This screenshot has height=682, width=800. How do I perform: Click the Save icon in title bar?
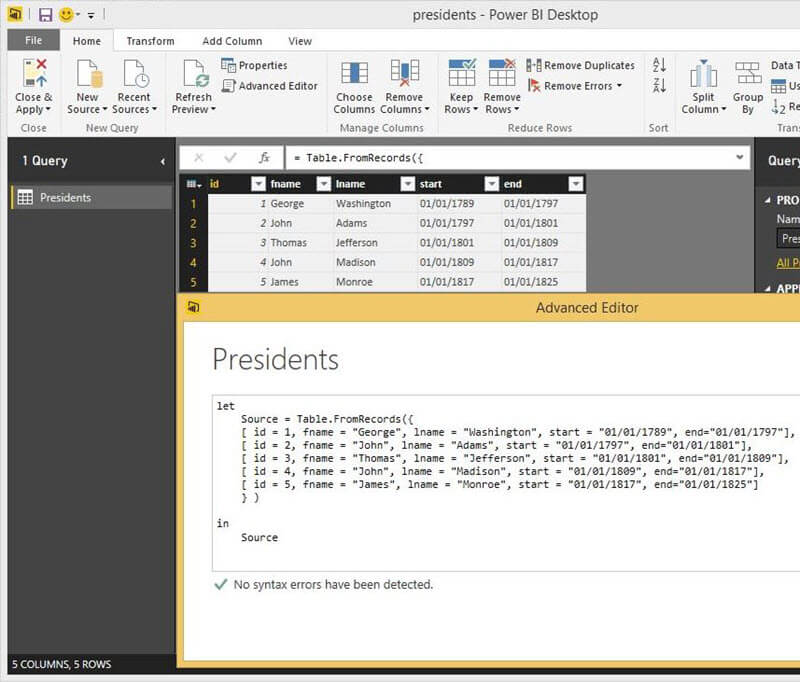click(45, 15)
